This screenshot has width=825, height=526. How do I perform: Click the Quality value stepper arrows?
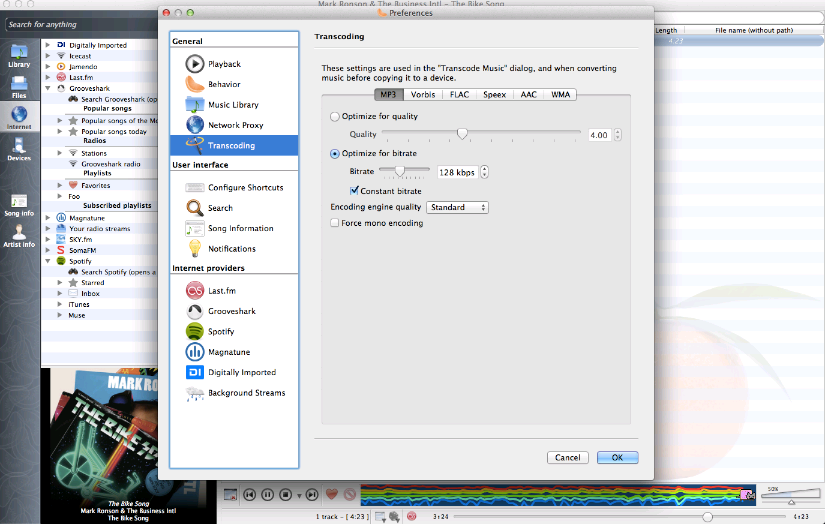point(618,135)
